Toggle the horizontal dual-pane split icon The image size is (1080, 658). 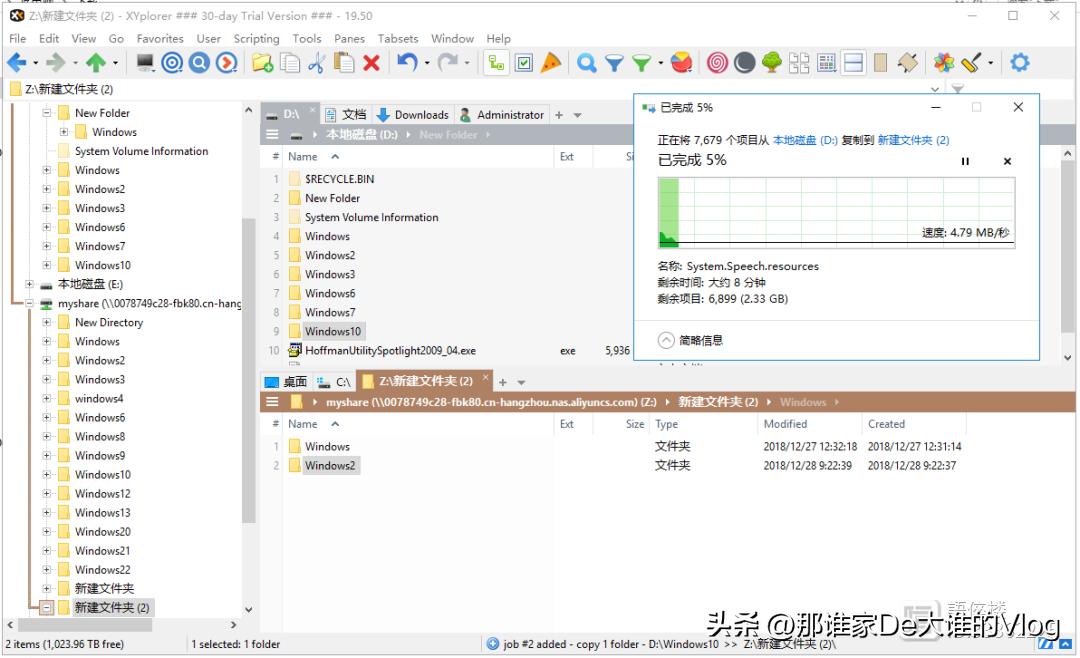853,62
